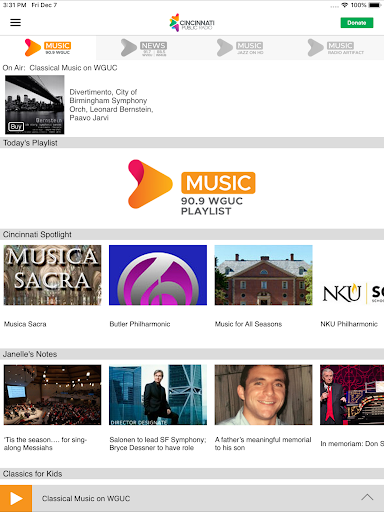Open the Butler Philharmonic treble clef icon
This screenshot has width=384, height=512.
pos(158,275)
